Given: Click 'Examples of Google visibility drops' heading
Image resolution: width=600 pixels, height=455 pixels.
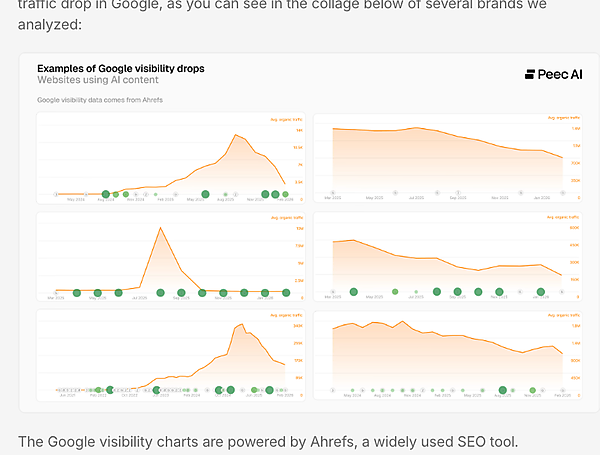Looking at the screenshot, I should (121, 67).
